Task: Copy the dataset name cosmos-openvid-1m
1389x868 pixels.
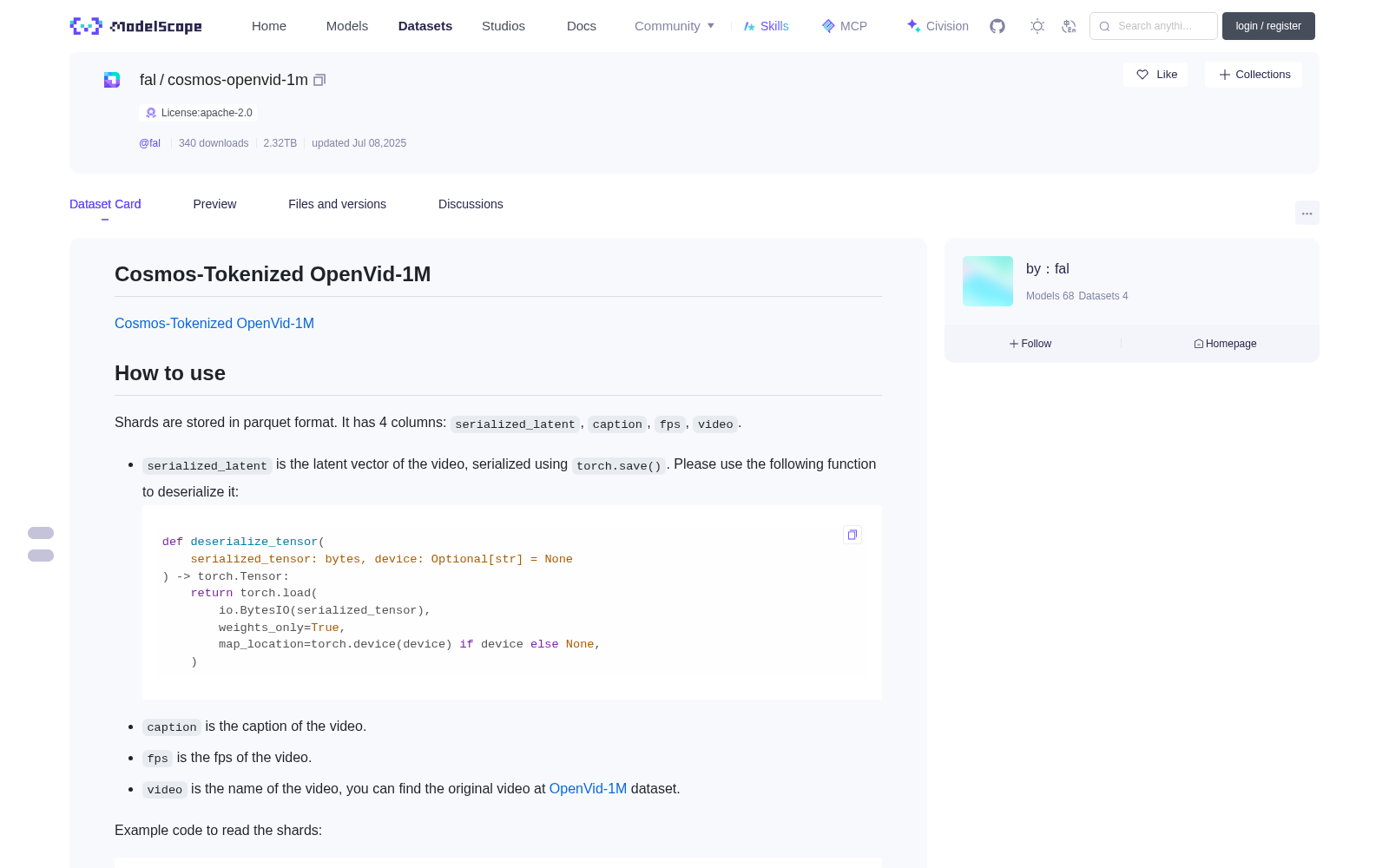Action: [x=319, y=80]
